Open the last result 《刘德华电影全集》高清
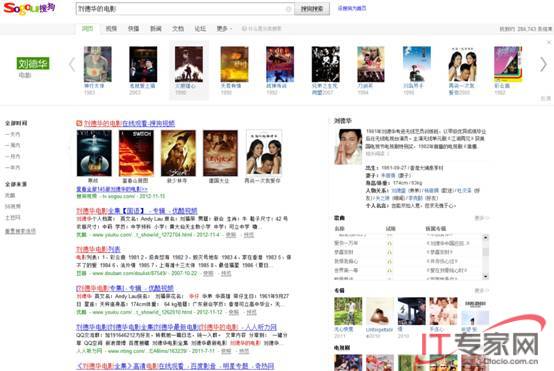554x371 pixels. coord(175,366)
